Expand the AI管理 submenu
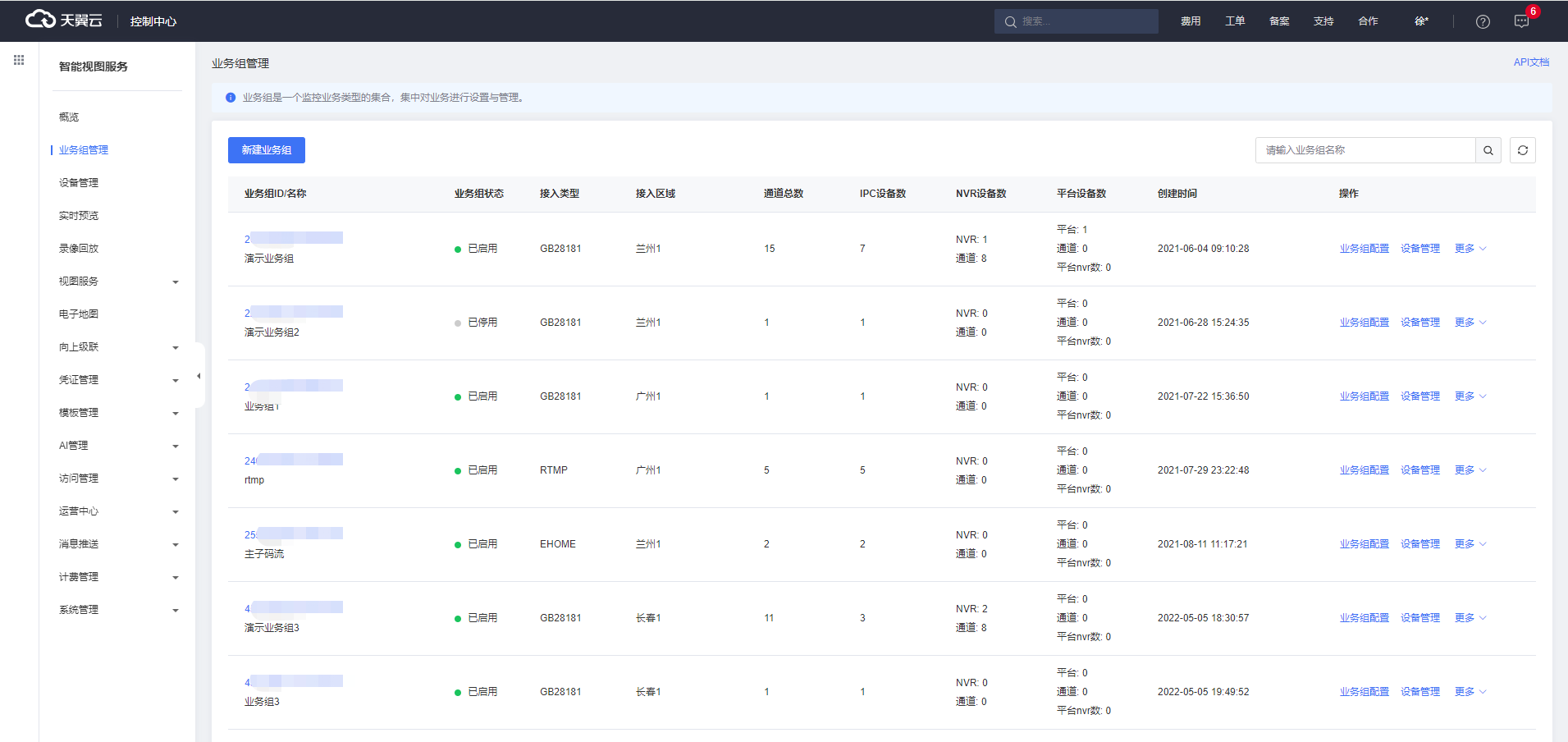 tap(119, 446)
